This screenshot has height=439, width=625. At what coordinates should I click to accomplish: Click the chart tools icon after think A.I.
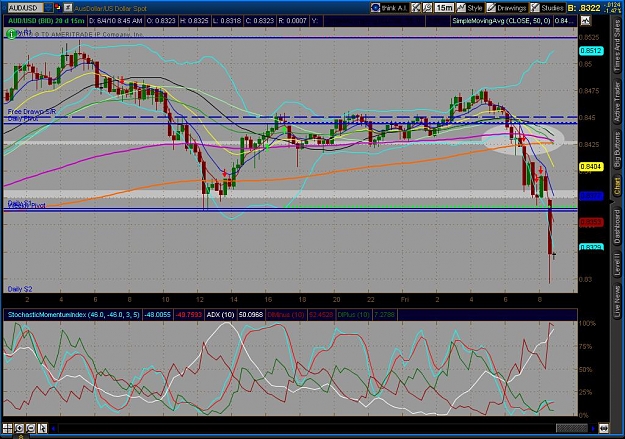point(416,8)
